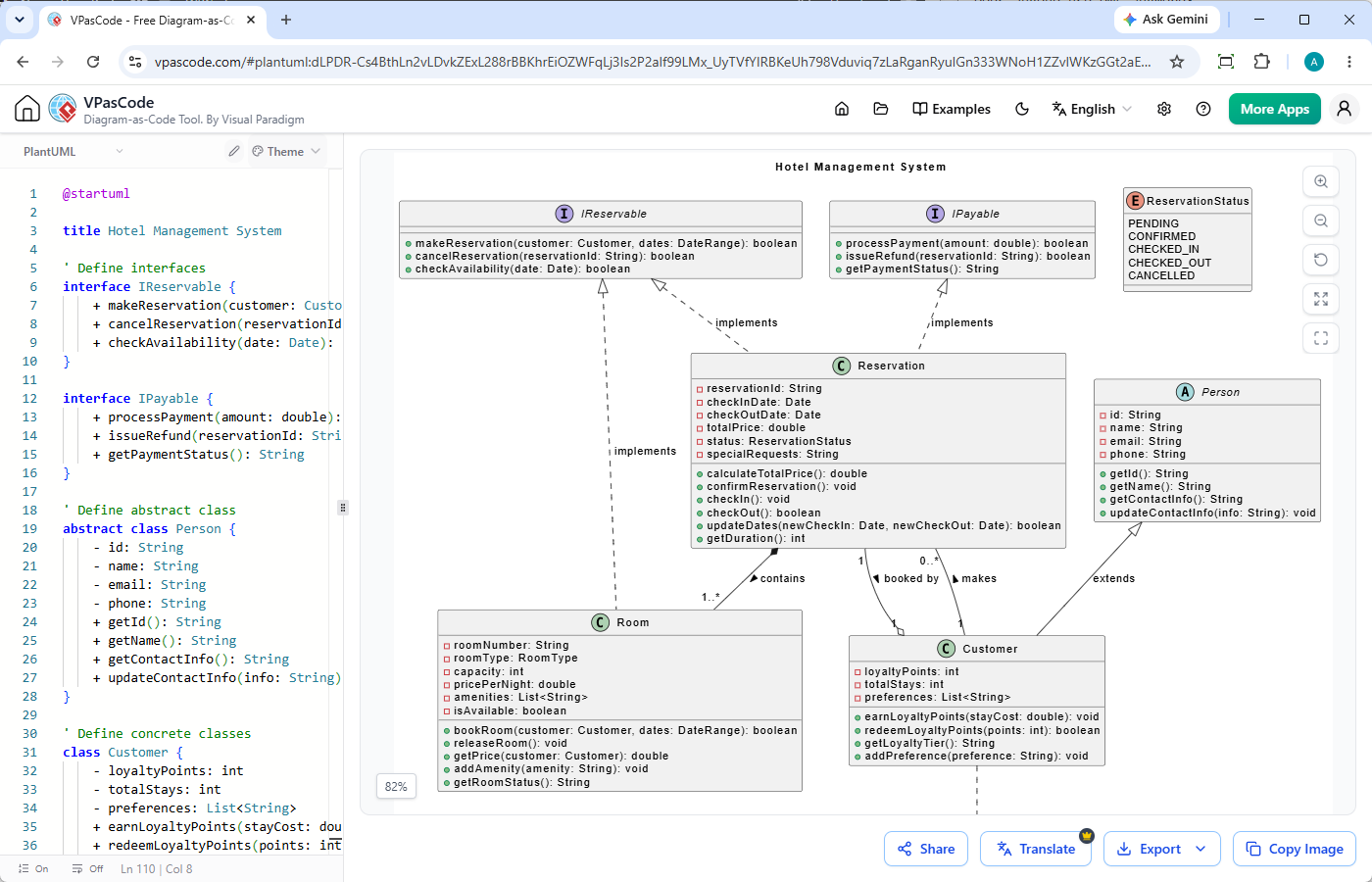
Task: Click the Share button
Action: [926, 849]
